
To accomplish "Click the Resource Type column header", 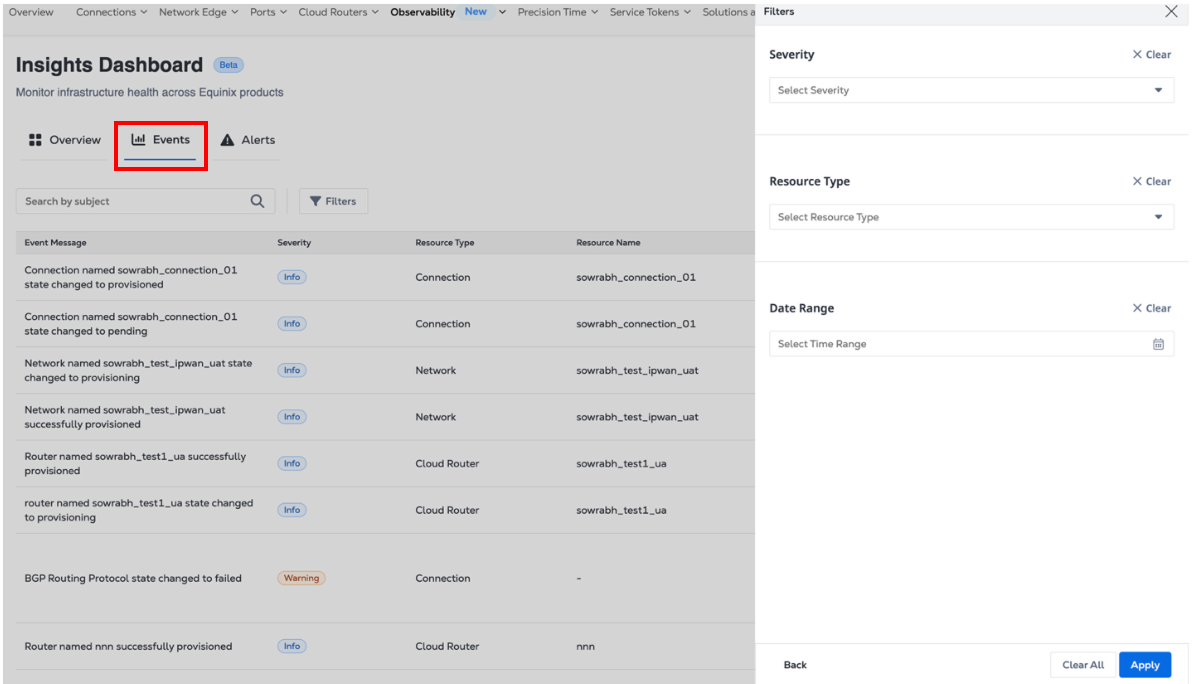I will (445, 243).
